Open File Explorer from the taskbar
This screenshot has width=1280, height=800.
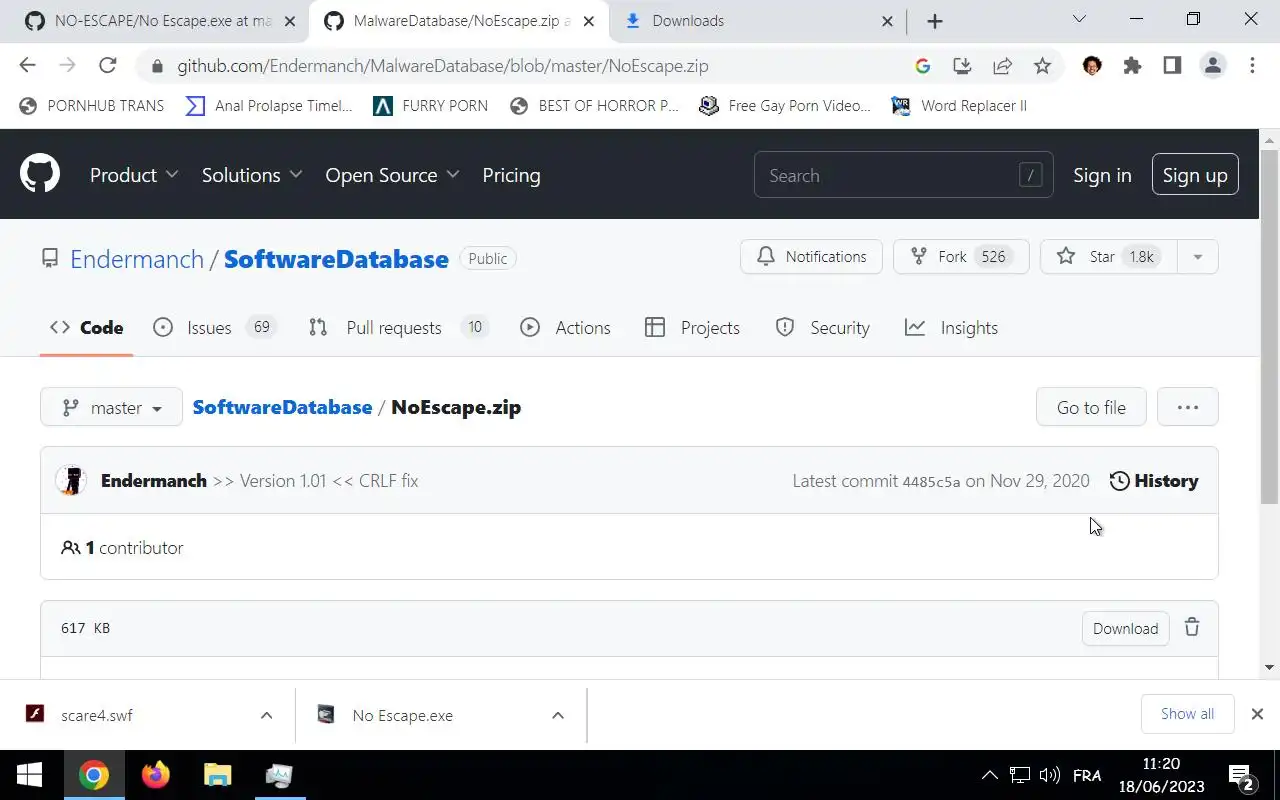tap(217, 775)
